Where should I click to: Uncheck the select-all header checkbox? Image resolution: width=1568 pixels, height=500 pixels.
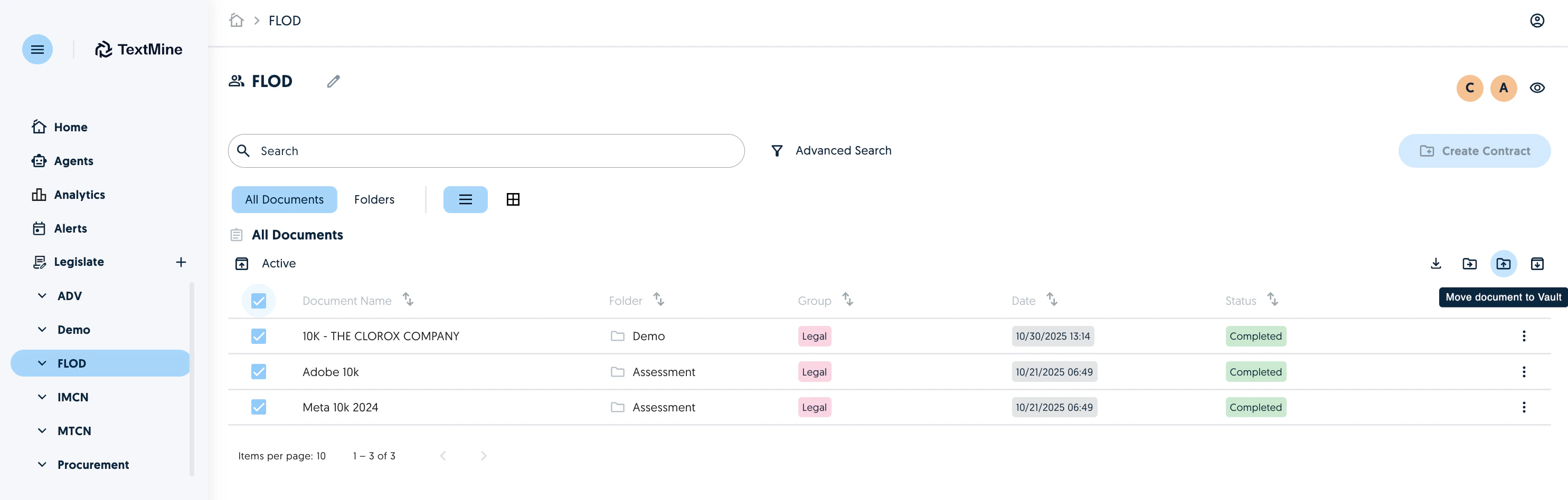point(259,301)
